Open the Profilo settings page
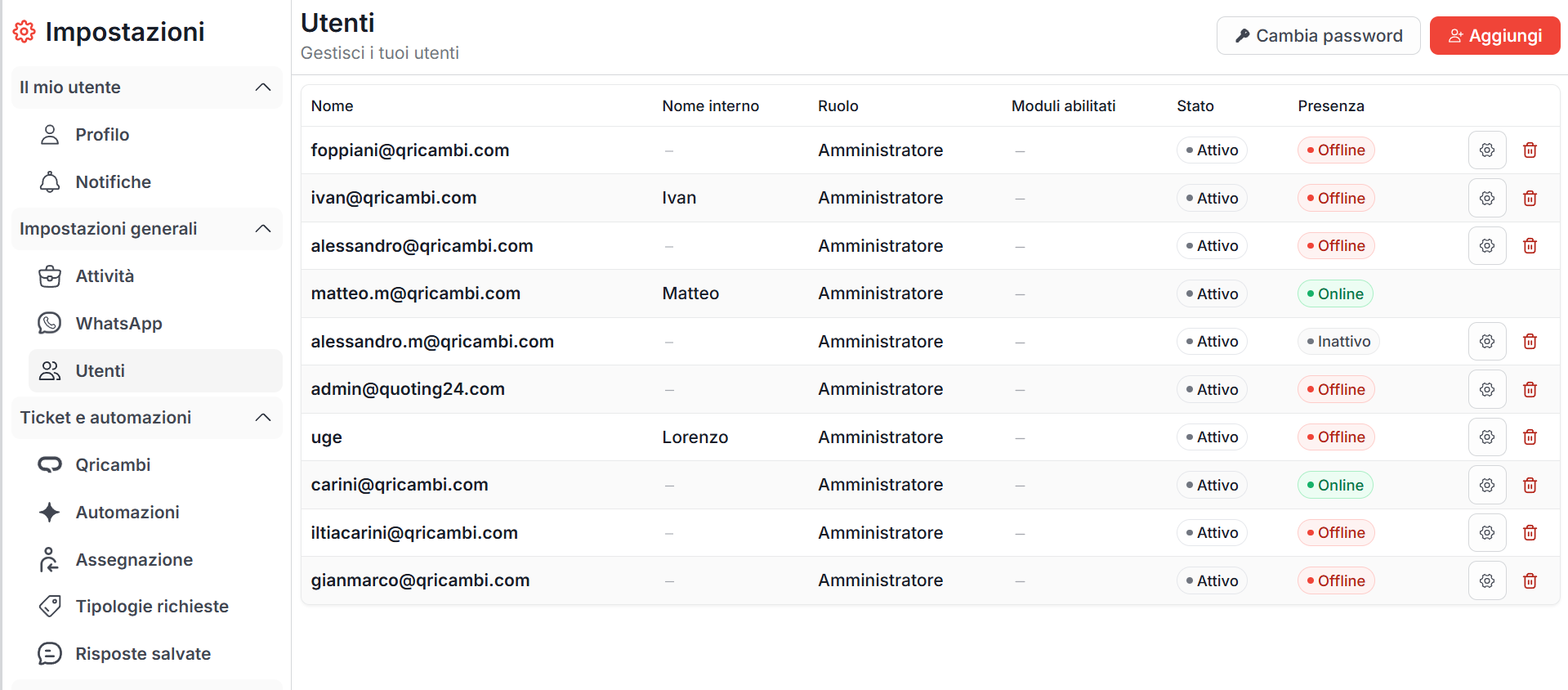 pos(102,135)
